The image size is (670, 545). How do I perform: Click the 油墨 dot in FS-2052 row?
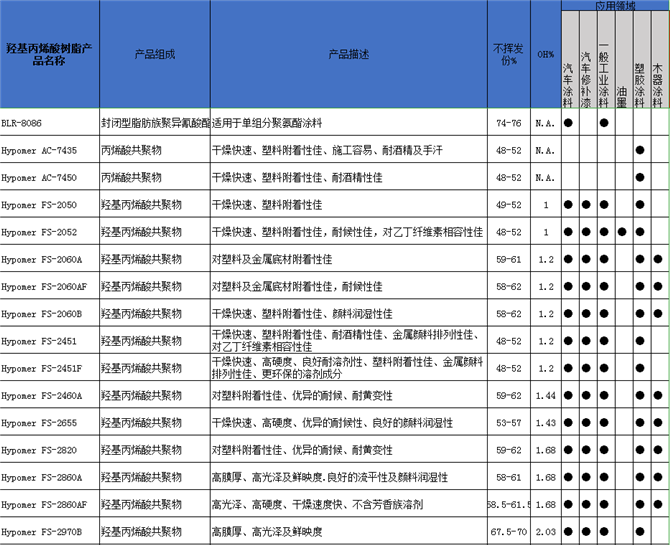tap(622, 232)
